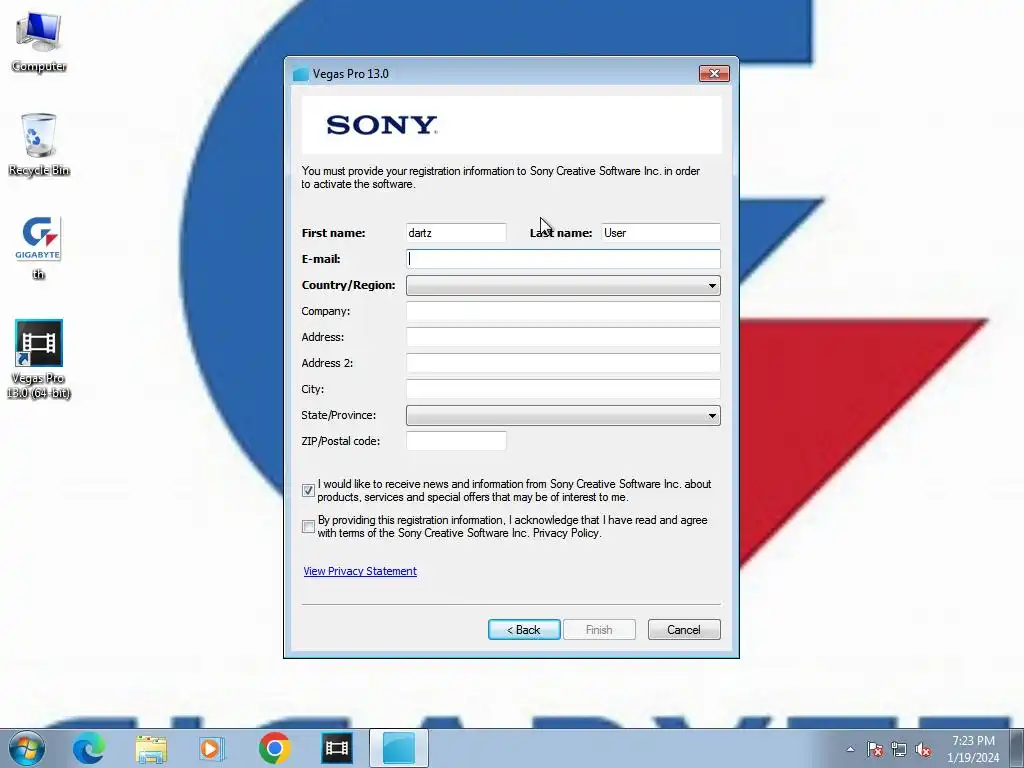Click the Cancel button
This screenshot has width=1024, height=768.
click(x=684, y=630)
